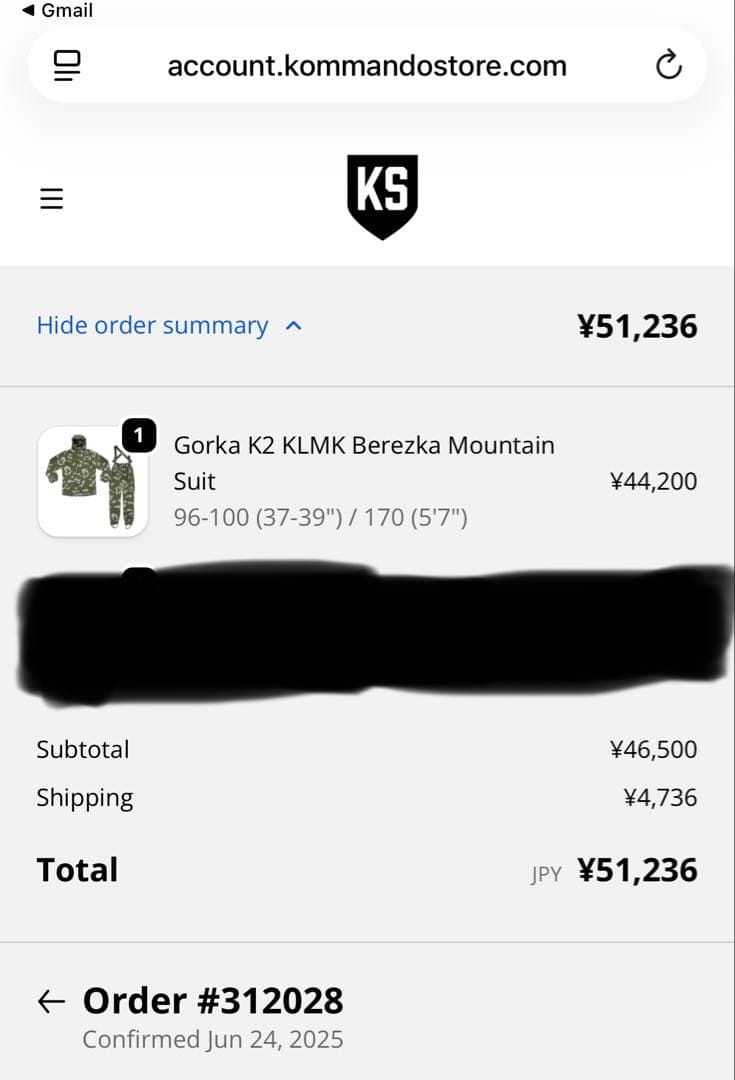This screenshot has width=735, height=1080.
Task: Click the Hide order summary link
Action: [152, 326]
